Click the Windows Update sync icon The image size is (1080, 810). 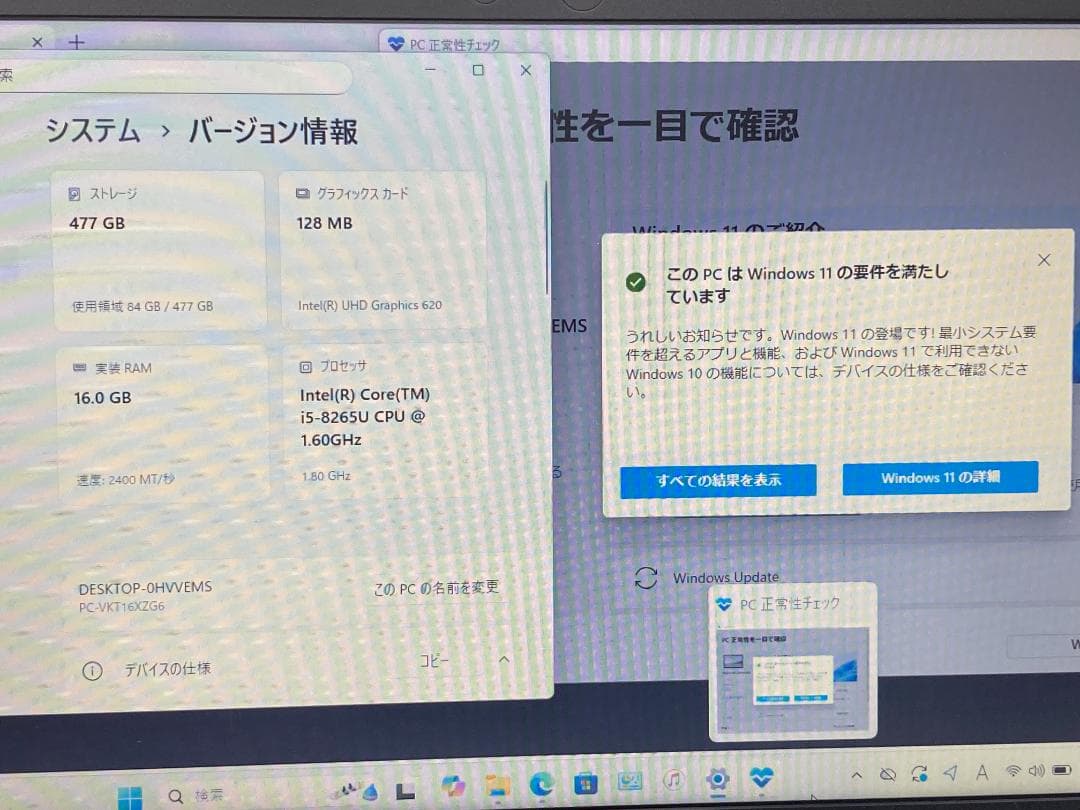point(645,577)
